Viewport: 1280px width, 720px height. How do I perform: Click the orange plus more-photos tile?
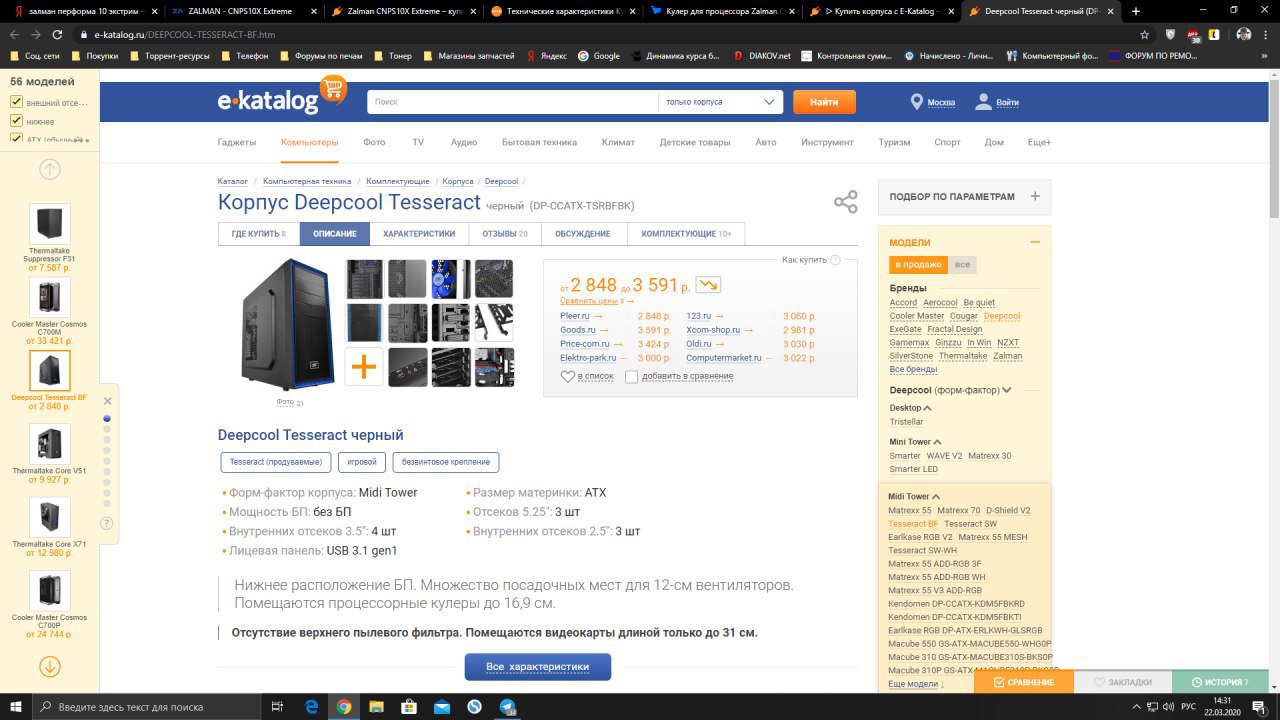click(x=364, y=367)
